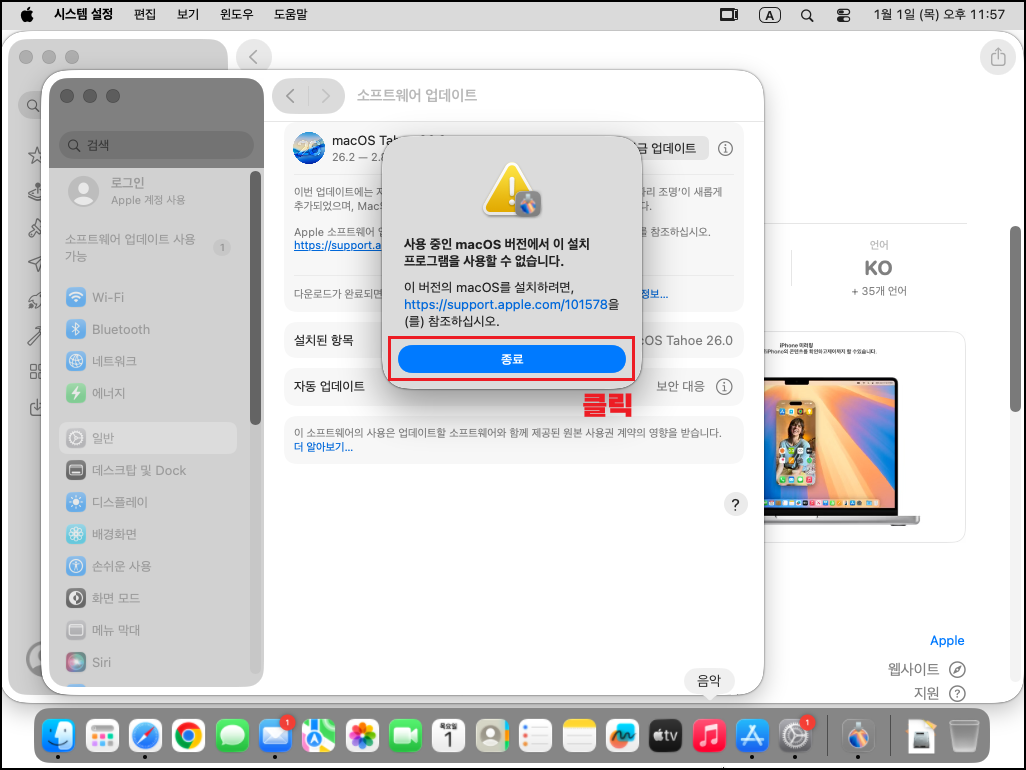1026x770 pixels.
Task: Open 손쉬운 사용 settings
Action: (148, 566)
